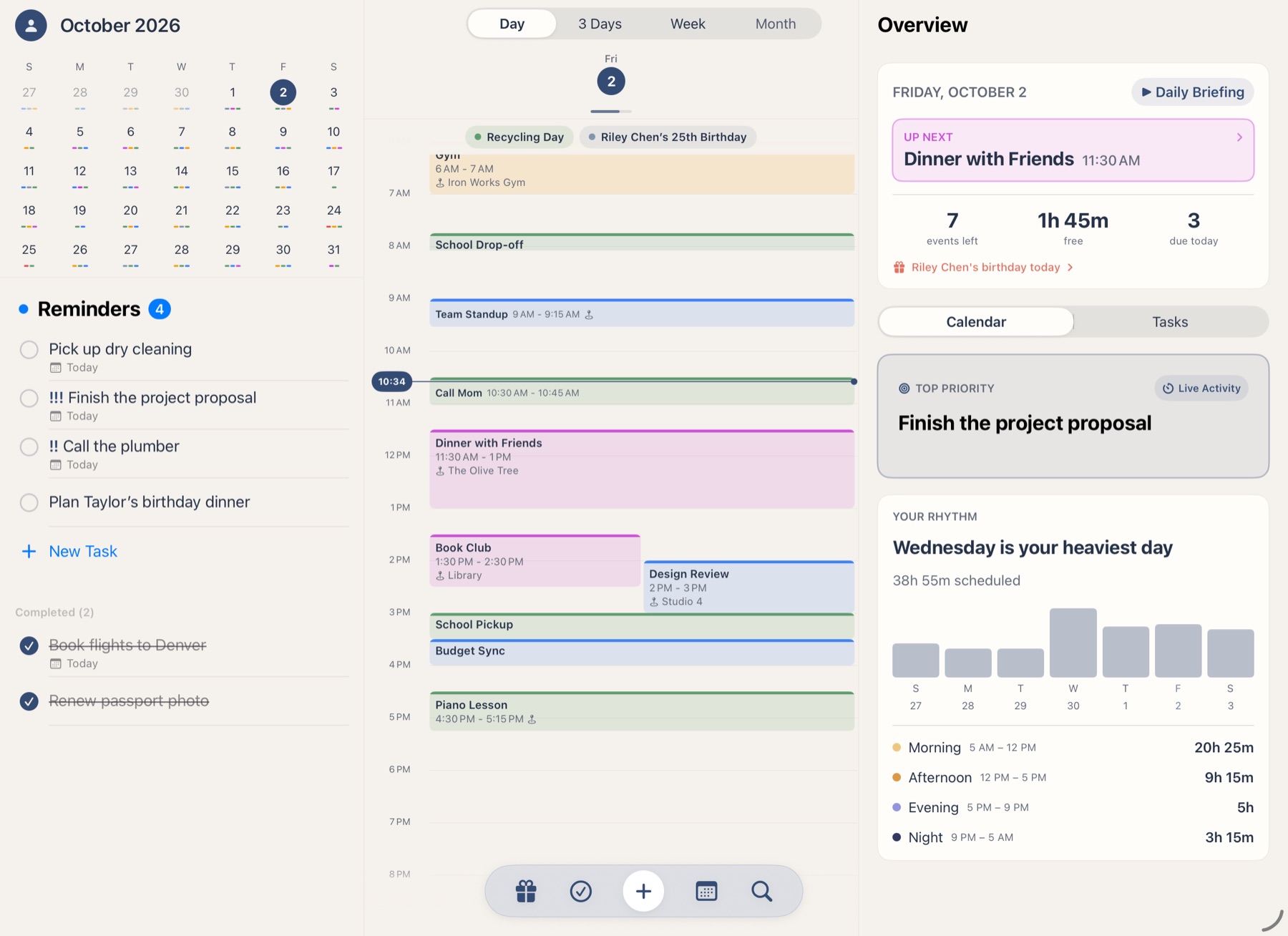Viewport: 1288px width, 936px height.
Task: Click the target icon next to Top Priority
Action: [x=904, y=388]
